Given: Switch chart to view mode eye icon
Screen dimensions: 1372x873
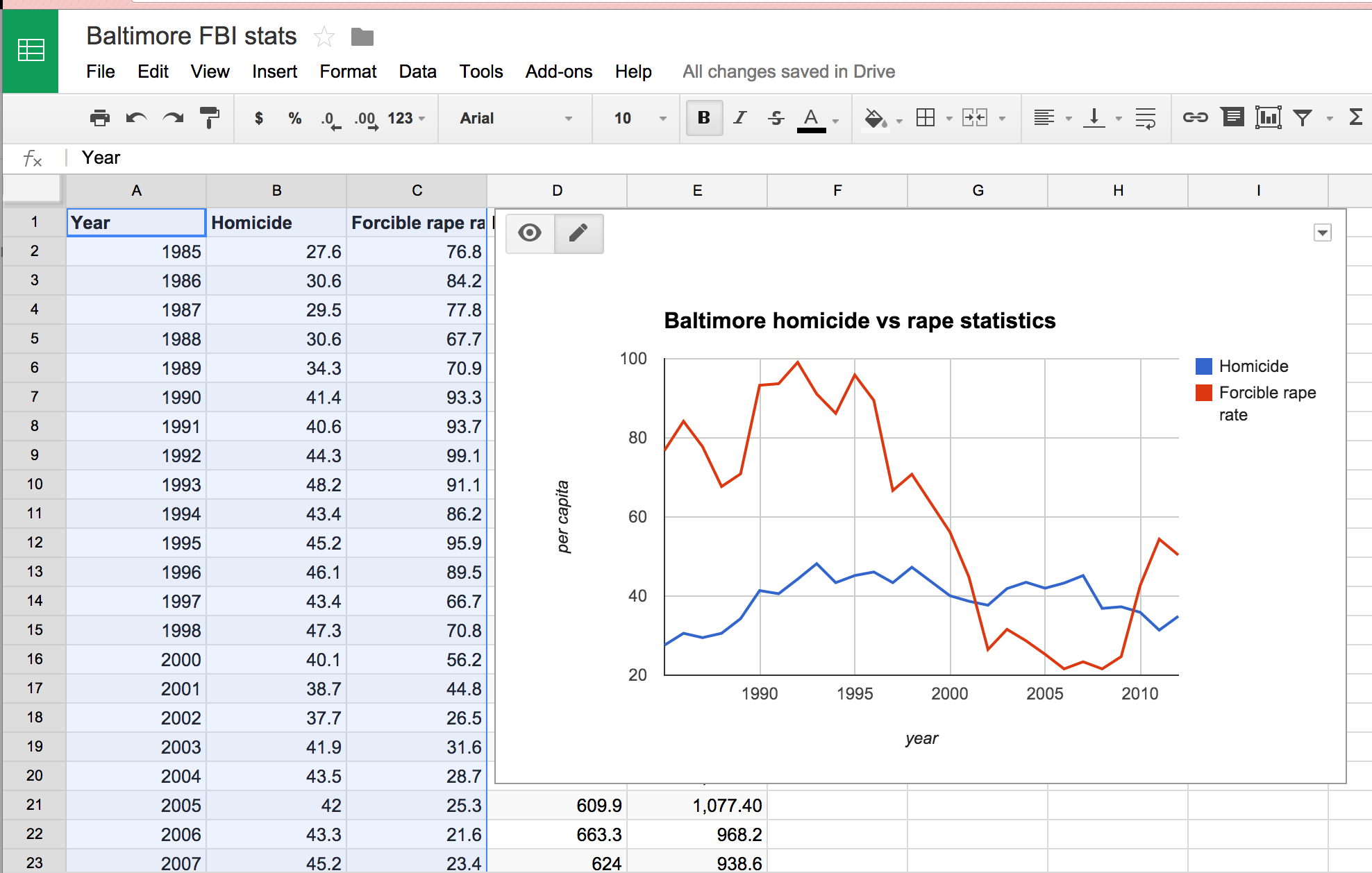Looking at the screenshot, I should pos(530,233).
